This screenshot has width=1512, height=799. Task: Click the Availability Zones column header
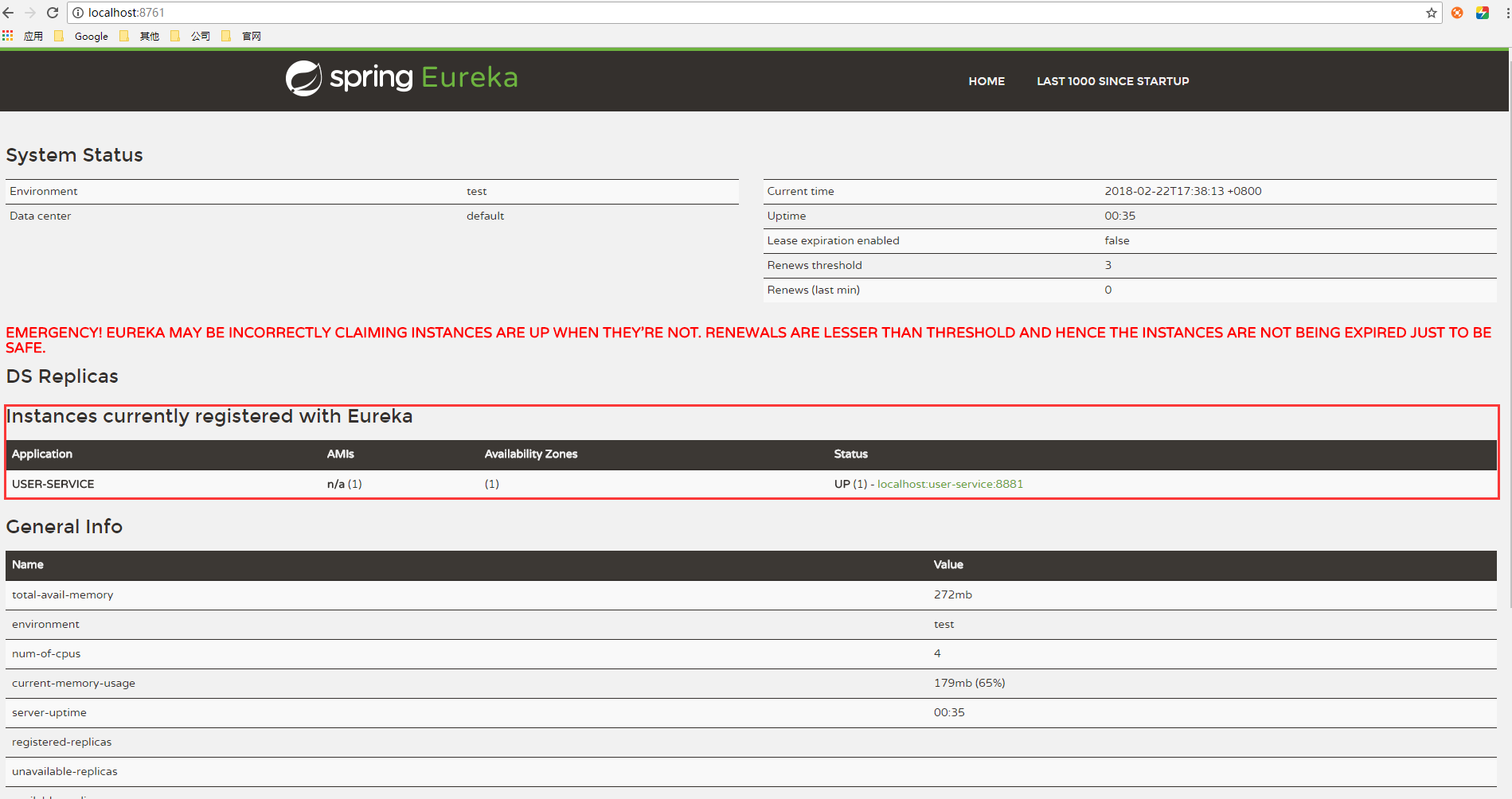531,454
